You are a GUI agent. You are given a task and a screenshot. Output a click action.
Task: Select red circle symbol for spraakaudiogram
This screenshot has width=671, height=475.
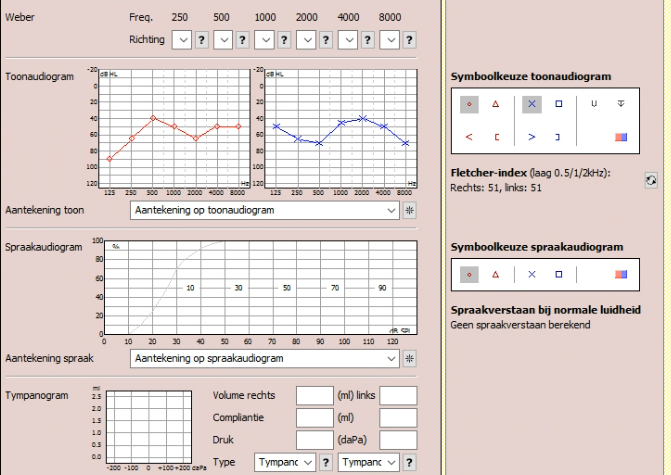[x=469, y=274]
